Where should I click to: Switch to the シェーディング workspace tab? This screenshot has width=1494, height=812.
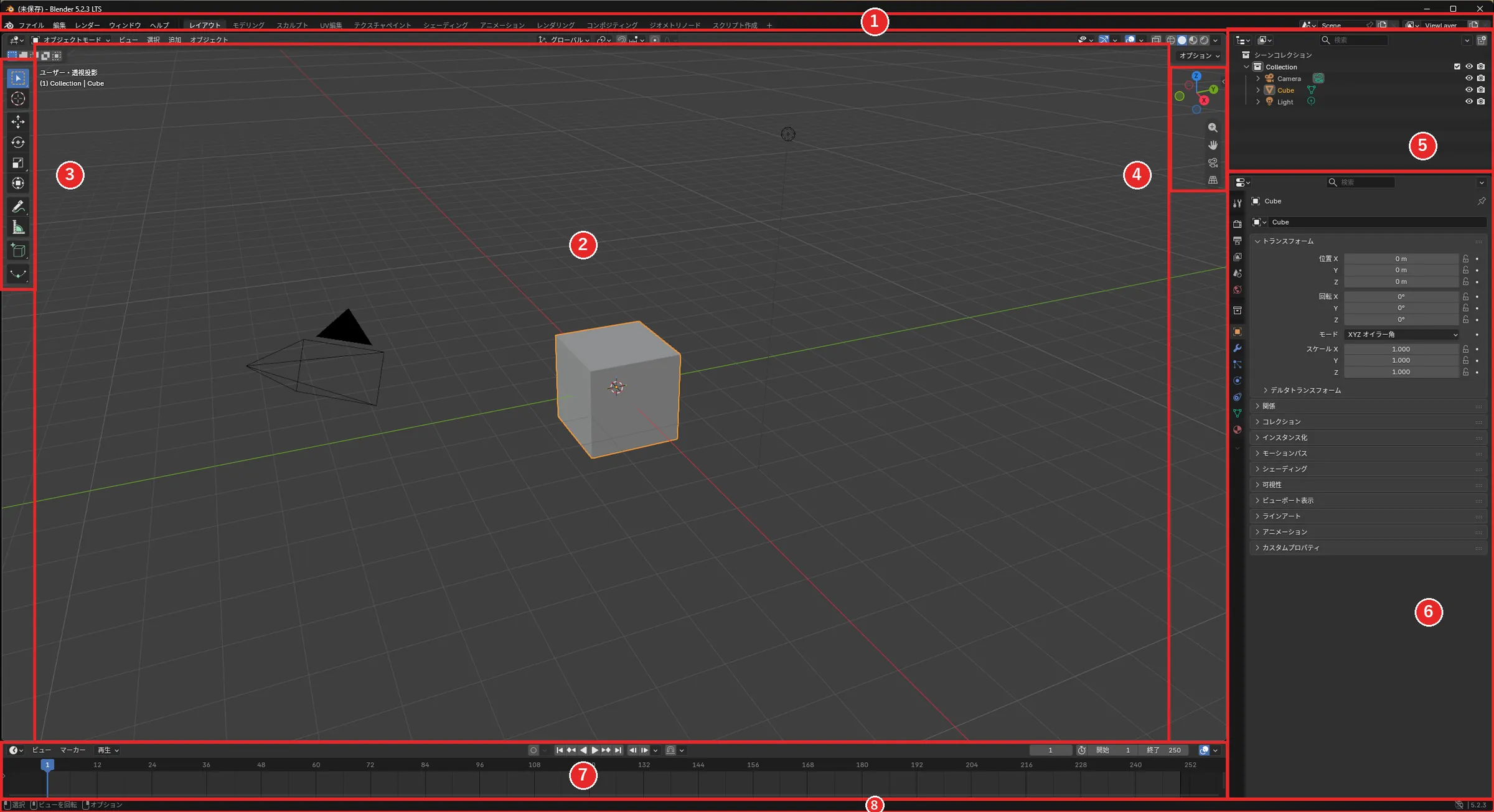[445, 26]
